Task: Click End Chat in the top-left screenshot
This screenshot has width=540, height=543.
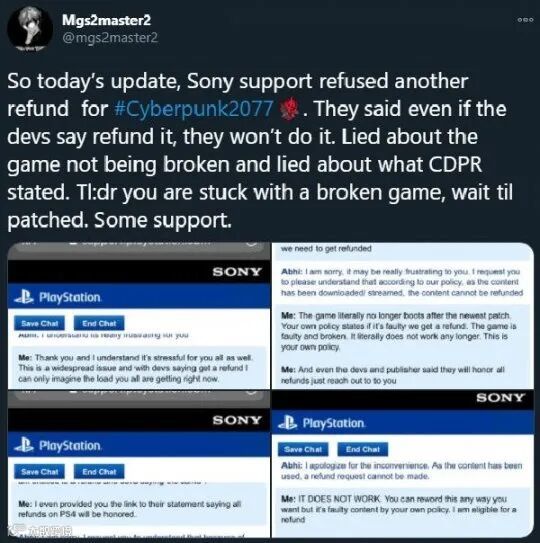Action: [x=99, y=323]
